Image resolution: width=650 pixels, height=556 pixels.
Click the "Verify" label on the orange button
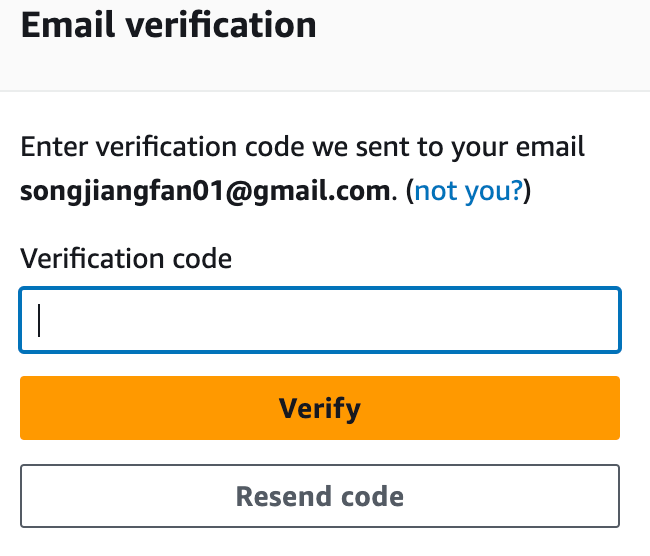[320, 408]
